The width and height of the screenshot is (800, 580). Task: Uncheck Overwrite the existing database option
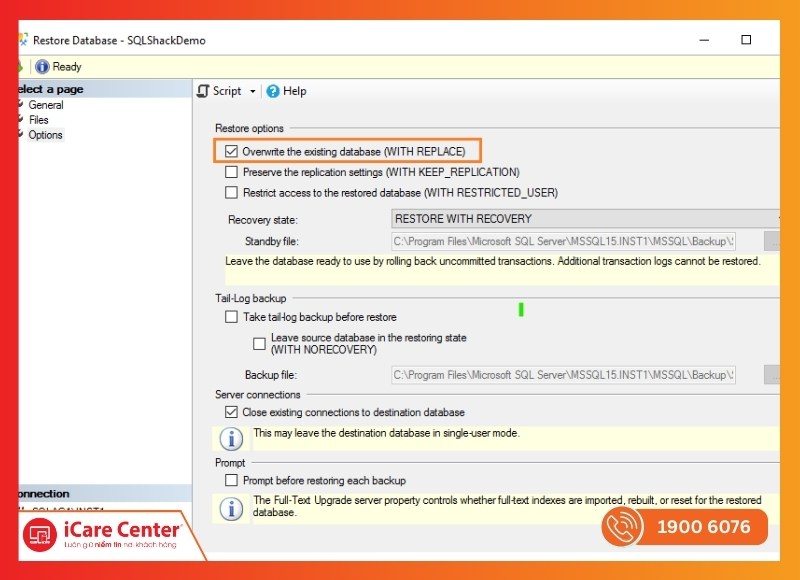tap(231, 151)
